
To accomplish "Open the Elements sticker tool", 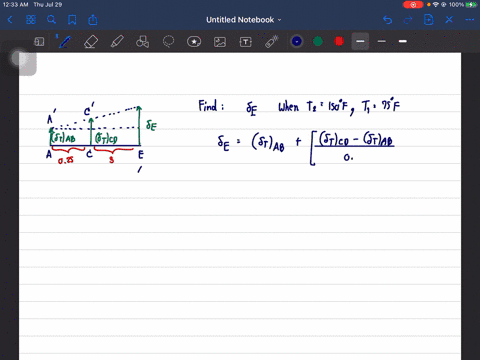I will [x=194, y=42].
